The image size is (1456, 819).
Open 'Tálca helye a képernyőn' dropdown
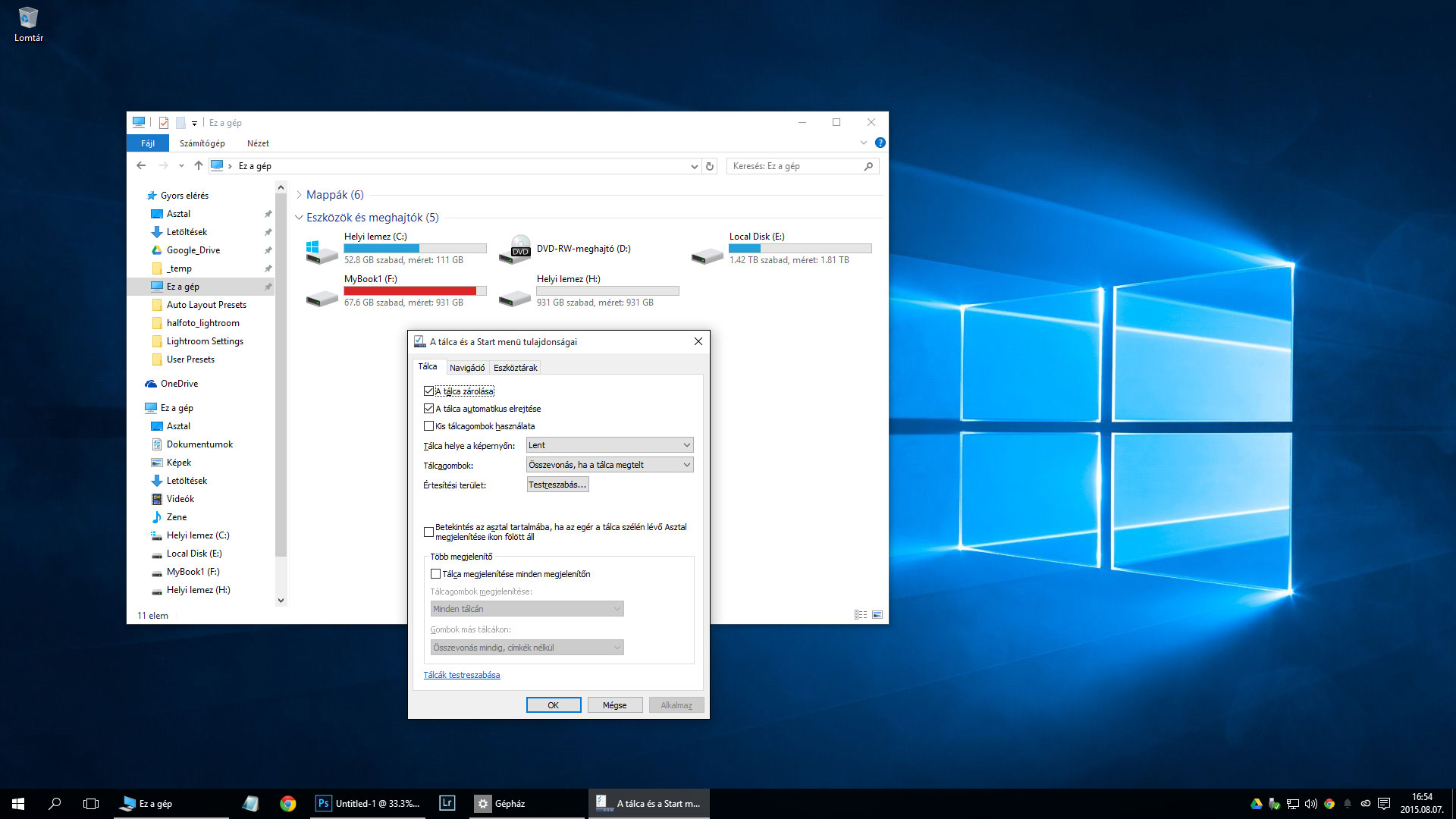point(610,445)
